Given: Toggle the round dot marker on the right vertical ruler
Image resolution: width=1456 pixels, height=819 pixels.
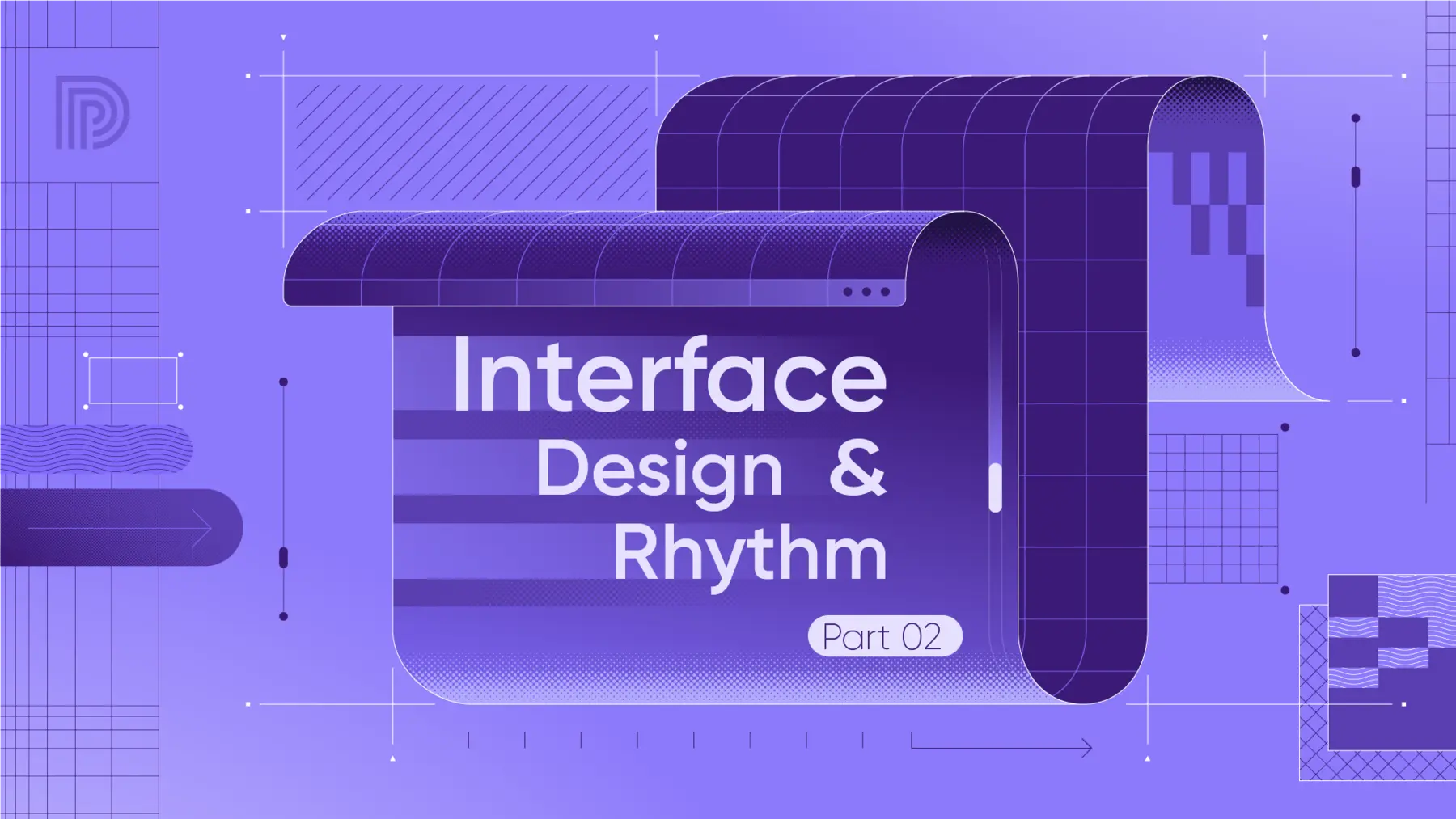Looking at the screenshot, I should (x=1355, y=117).
